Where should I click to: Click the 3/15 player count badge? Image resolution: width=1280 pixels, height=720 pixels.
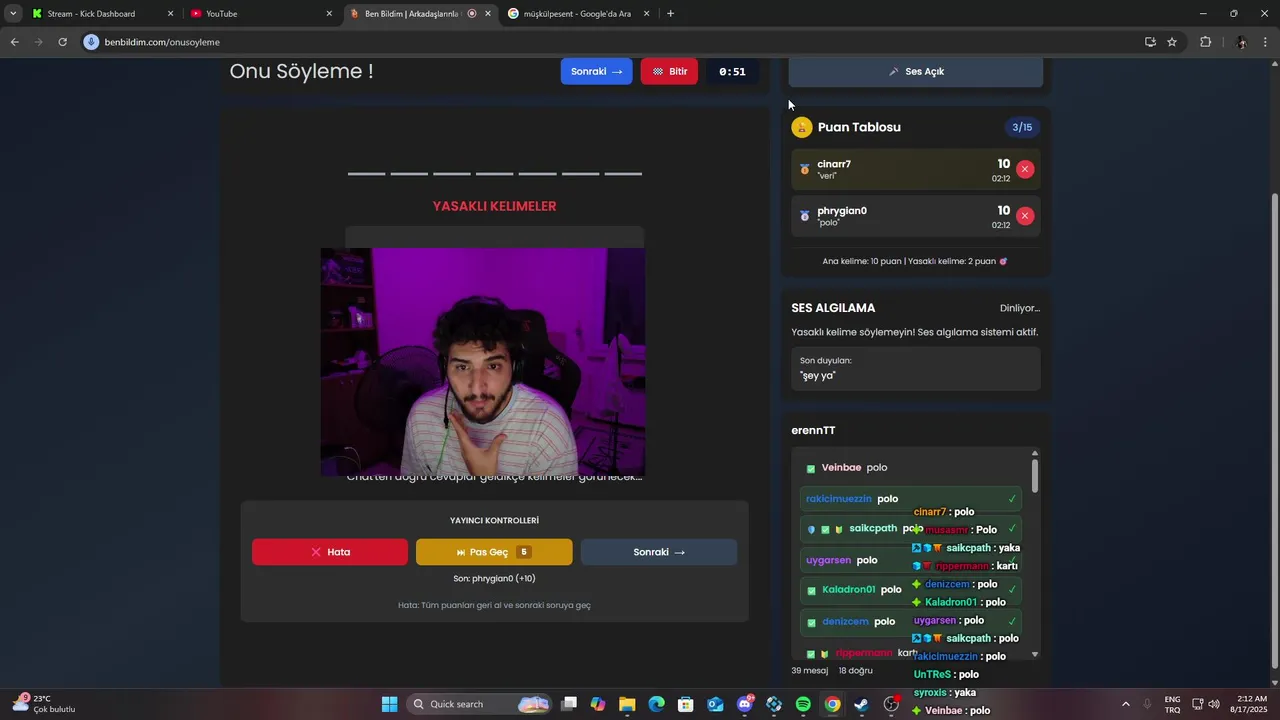click(x=1022, y=127)
